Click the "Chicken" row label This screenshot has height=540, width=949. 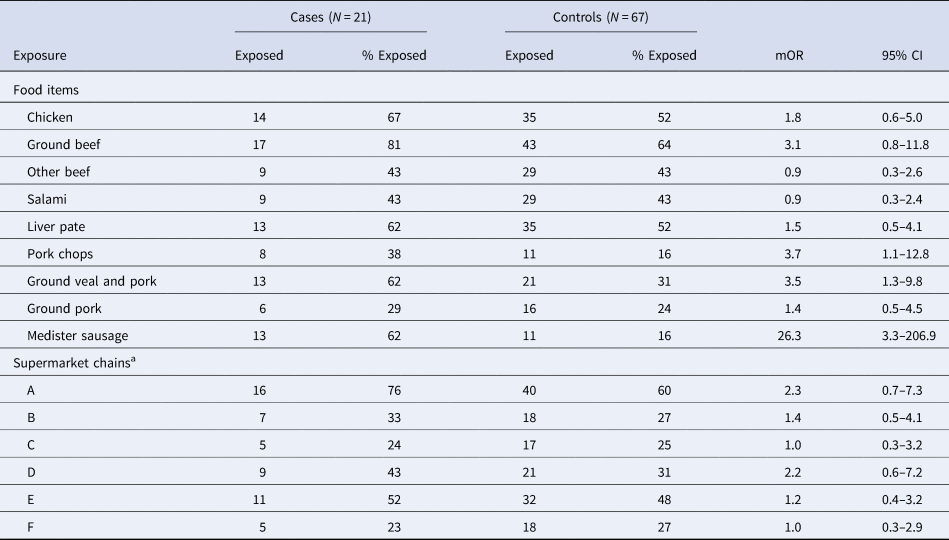point(50,117)
